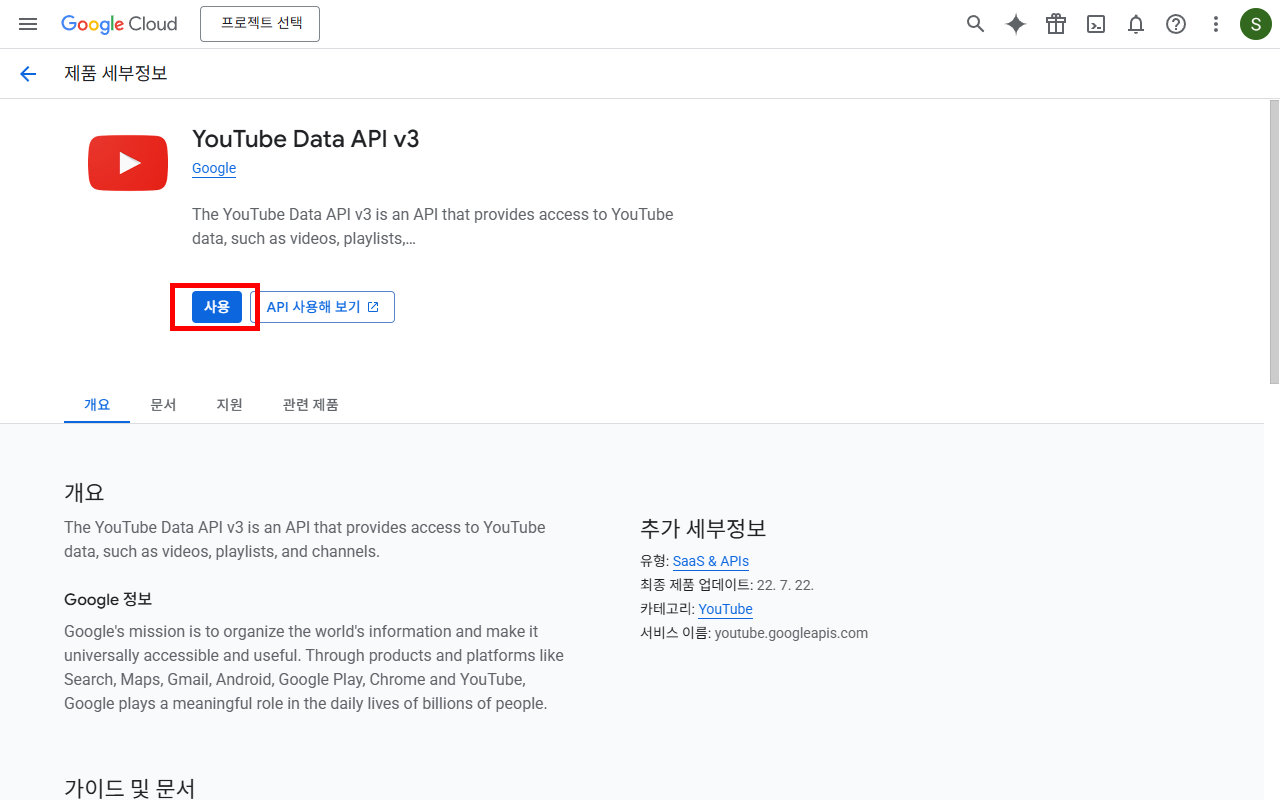Open the notifications bell
The width and height of the screenshot is (1280, 800).
coord(1136,24)
